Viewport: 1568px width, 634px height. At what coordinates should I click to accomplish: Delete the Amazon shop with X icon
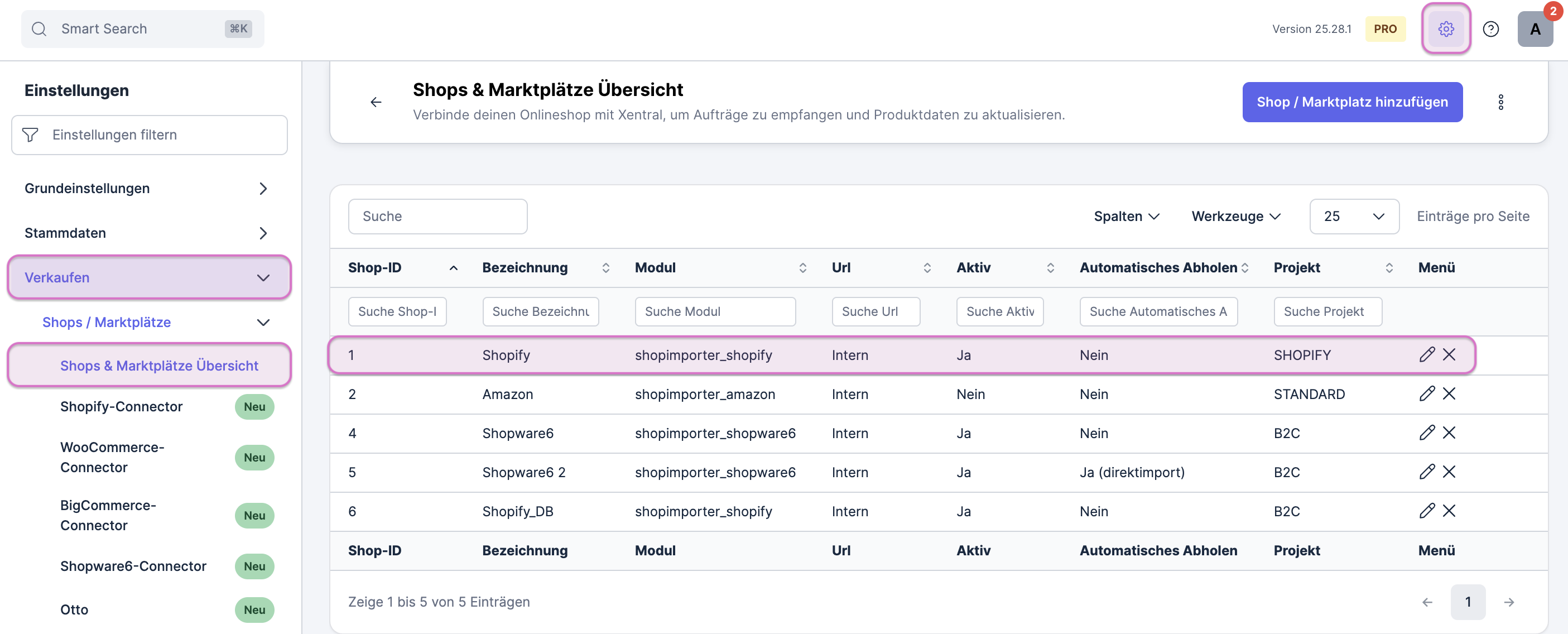point(1449,393)
